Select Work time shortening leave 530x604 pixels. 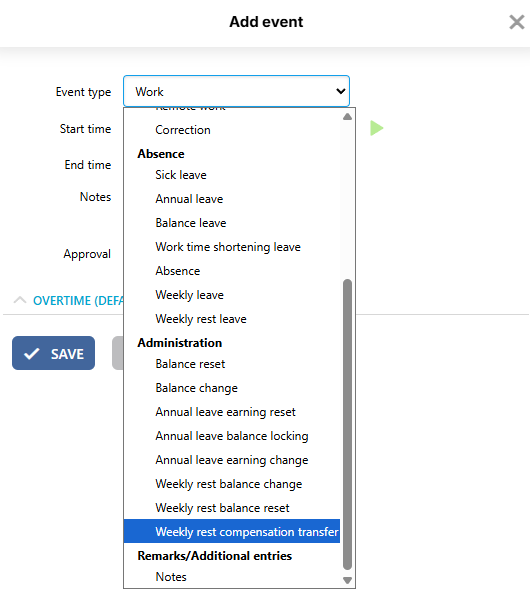tap(232, 247)
